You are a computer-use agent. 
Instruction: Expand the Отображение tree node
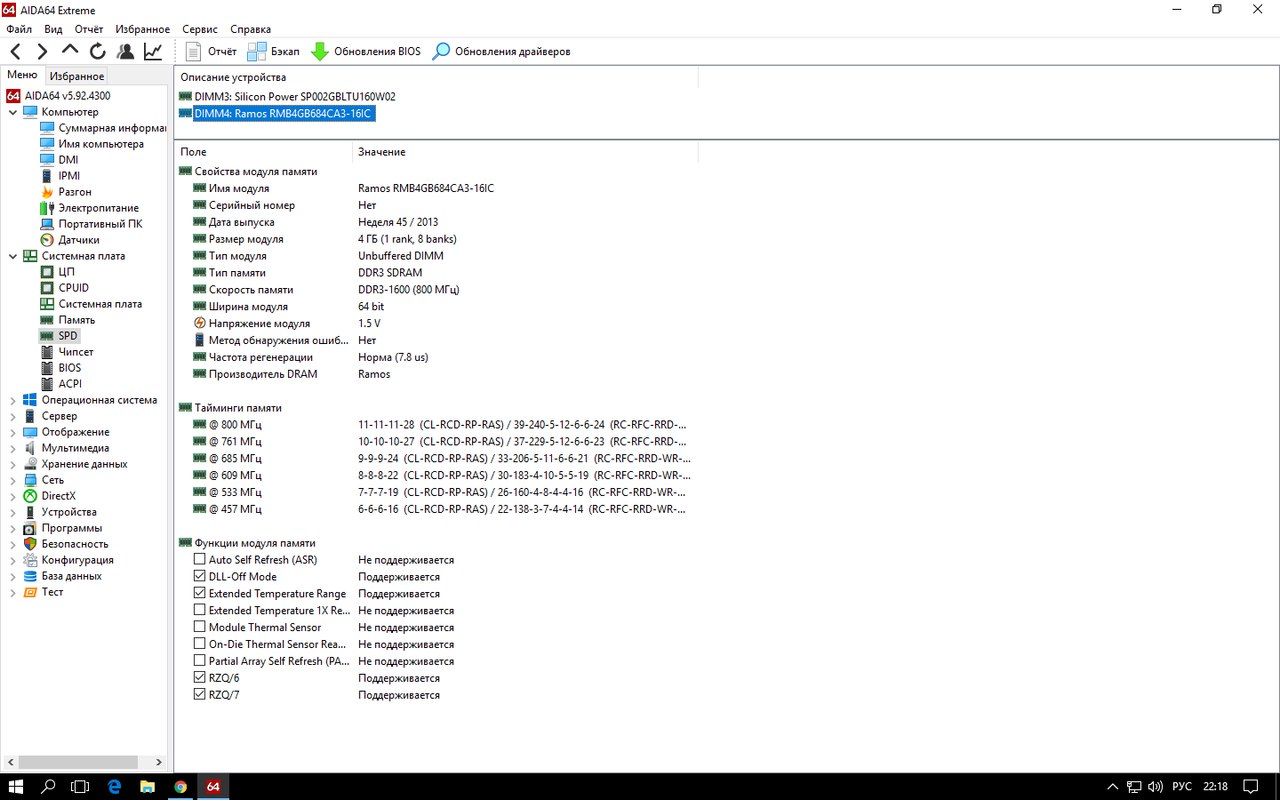[x=13, y=432]
